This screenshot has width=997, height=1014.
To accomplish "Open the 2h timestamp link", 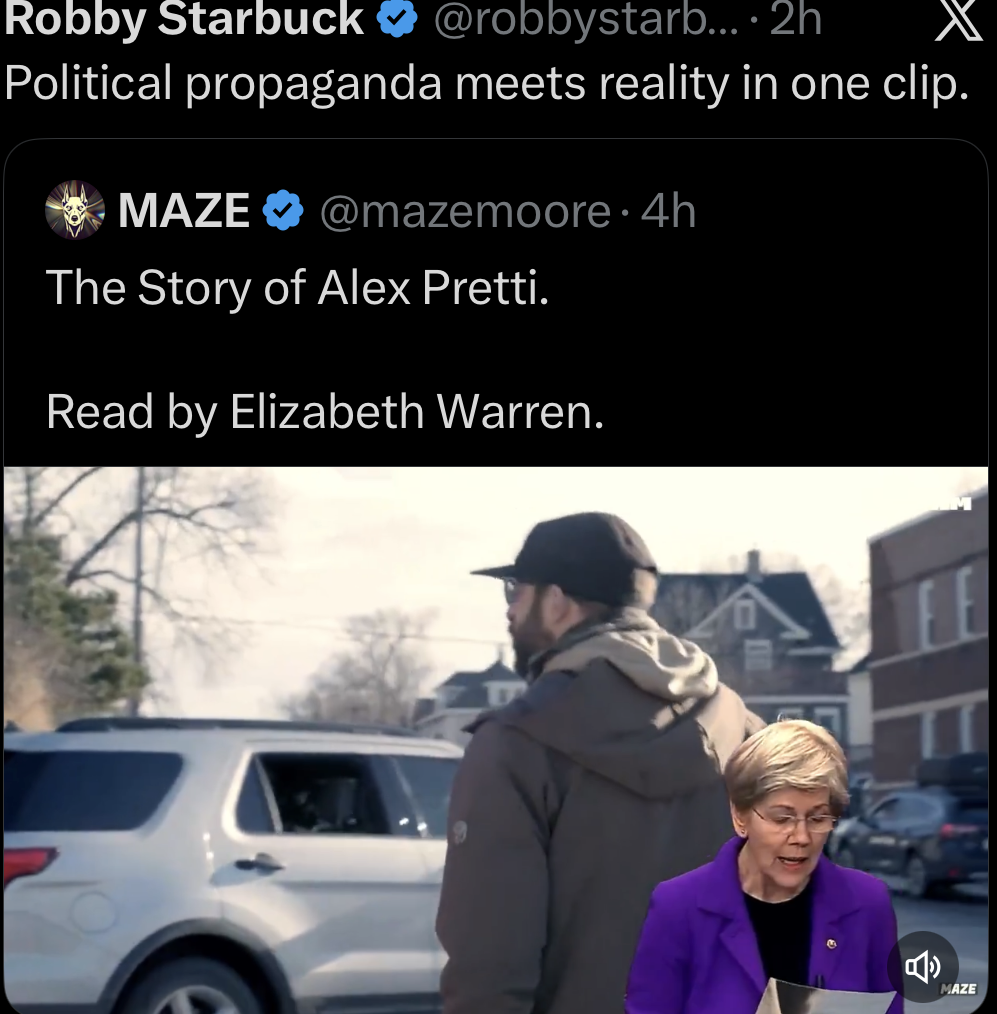I will pyautogui.click(x=795, y=19).
